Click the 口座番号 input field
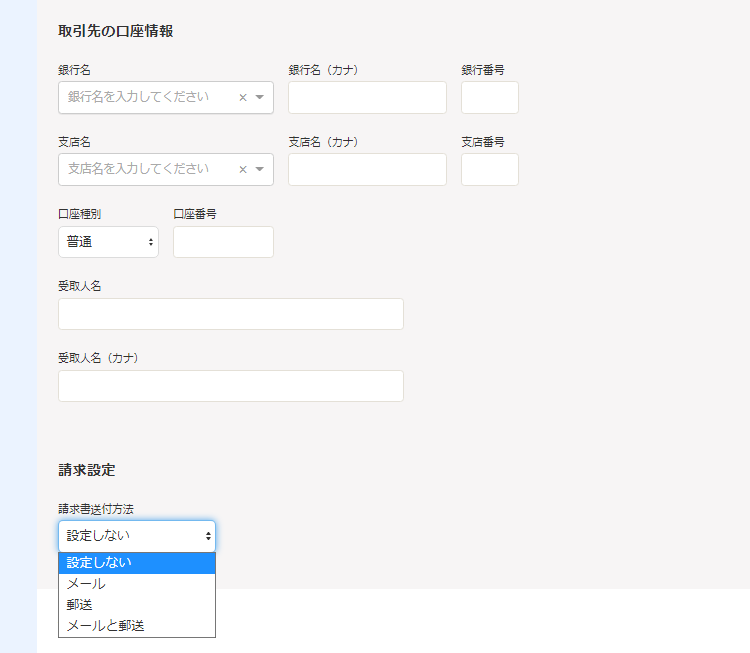The width and height of the screenshot is (750, 653). tap(223, 242)
